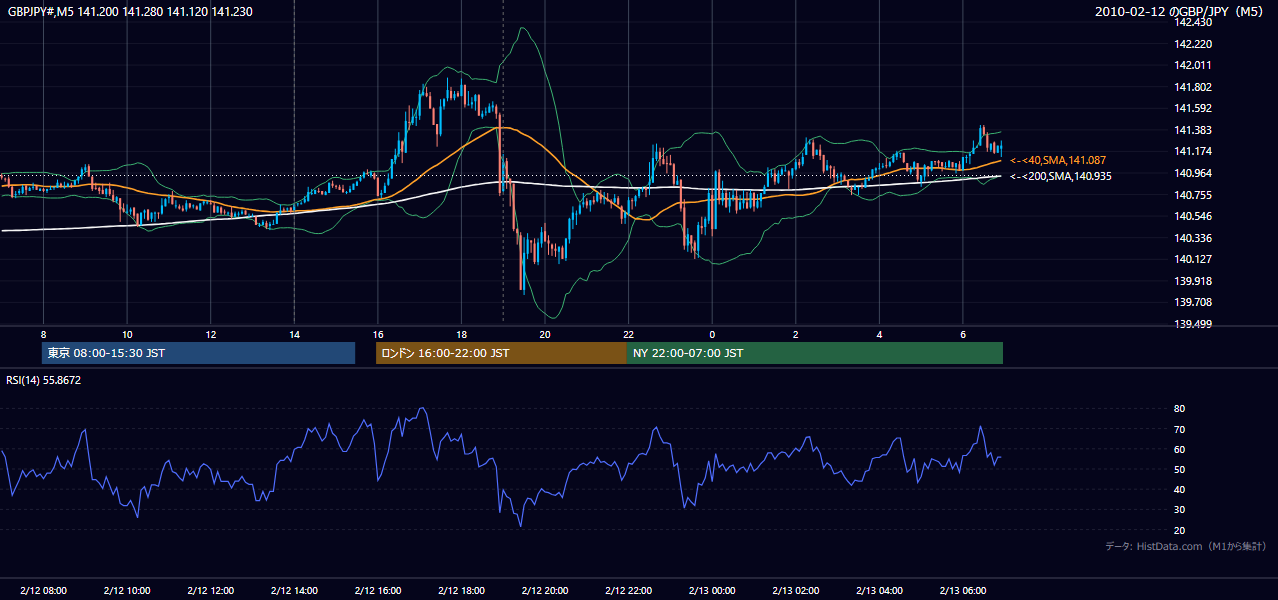The width and height of the screenshot is (1278, 600).
Task: Click the 2/12 18:00 date label
Action: click(461, 590)
